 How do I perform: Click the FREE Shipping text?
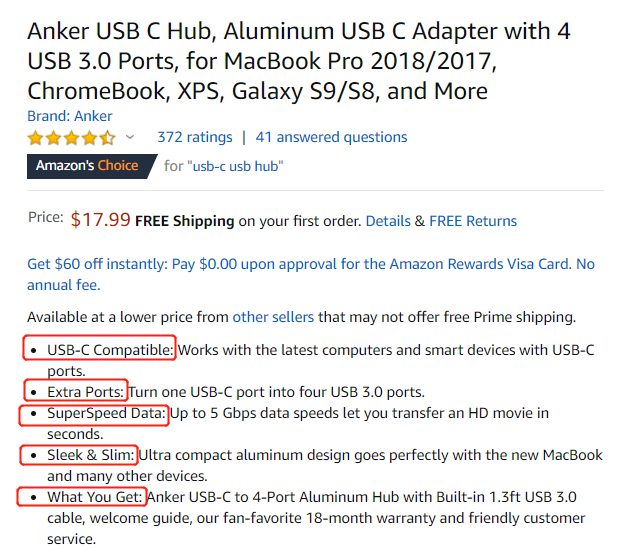[185, 221]
